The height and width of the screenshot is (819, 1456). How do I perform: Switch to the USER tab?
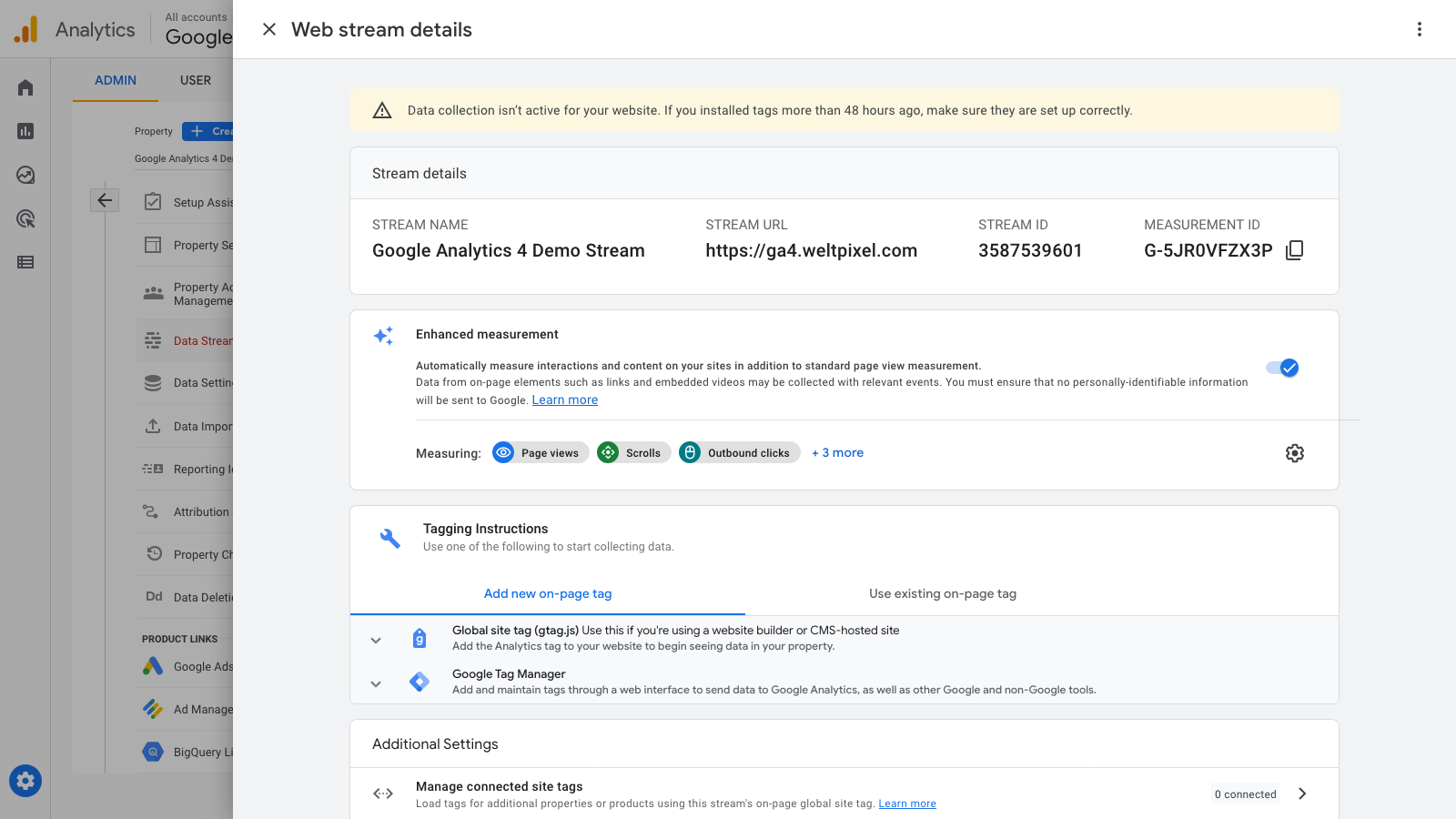click(x=196, y=80)
